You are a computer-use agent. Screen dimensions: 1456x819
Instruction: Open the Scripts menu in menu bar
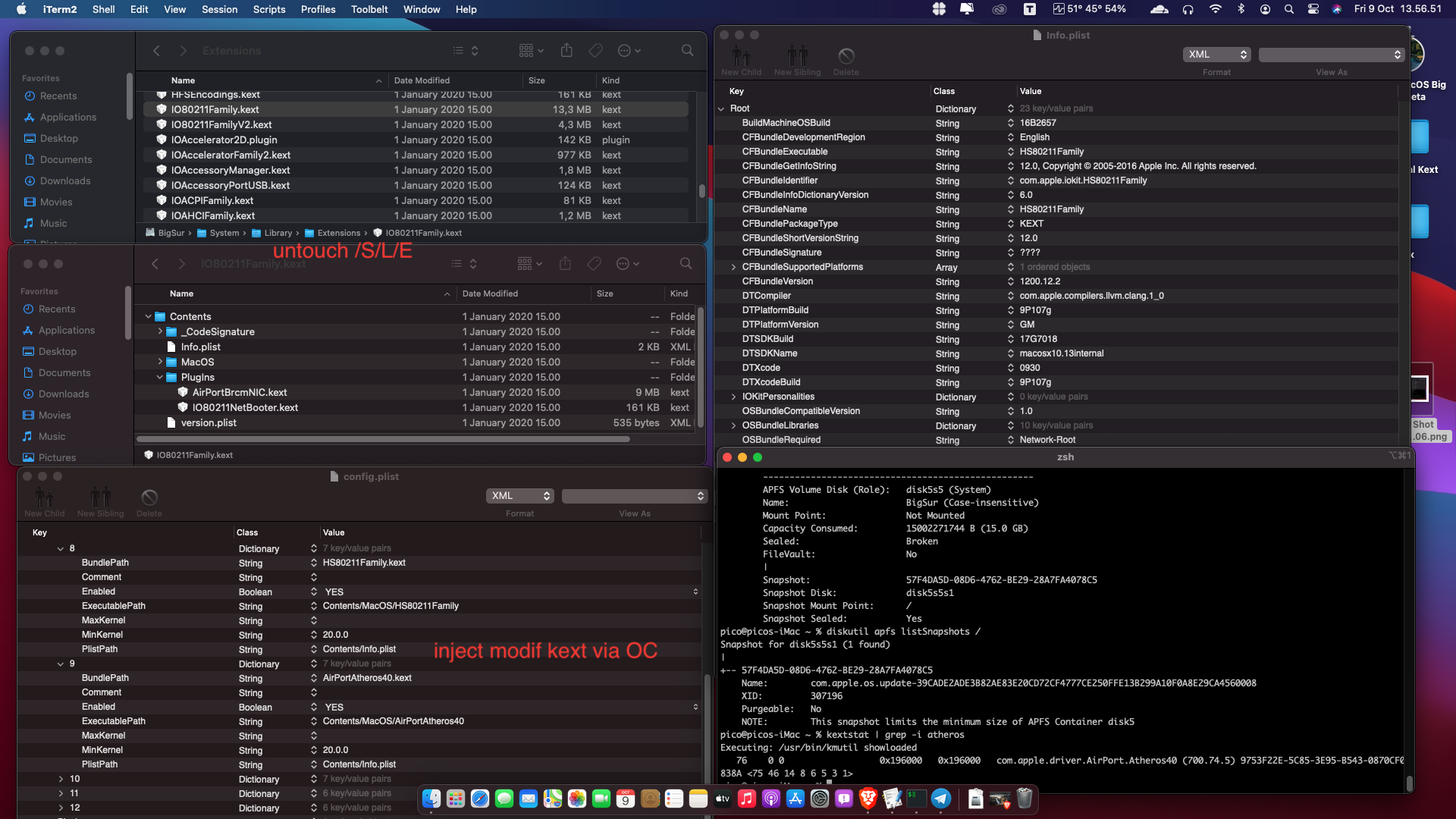click(x=269, y=9)
